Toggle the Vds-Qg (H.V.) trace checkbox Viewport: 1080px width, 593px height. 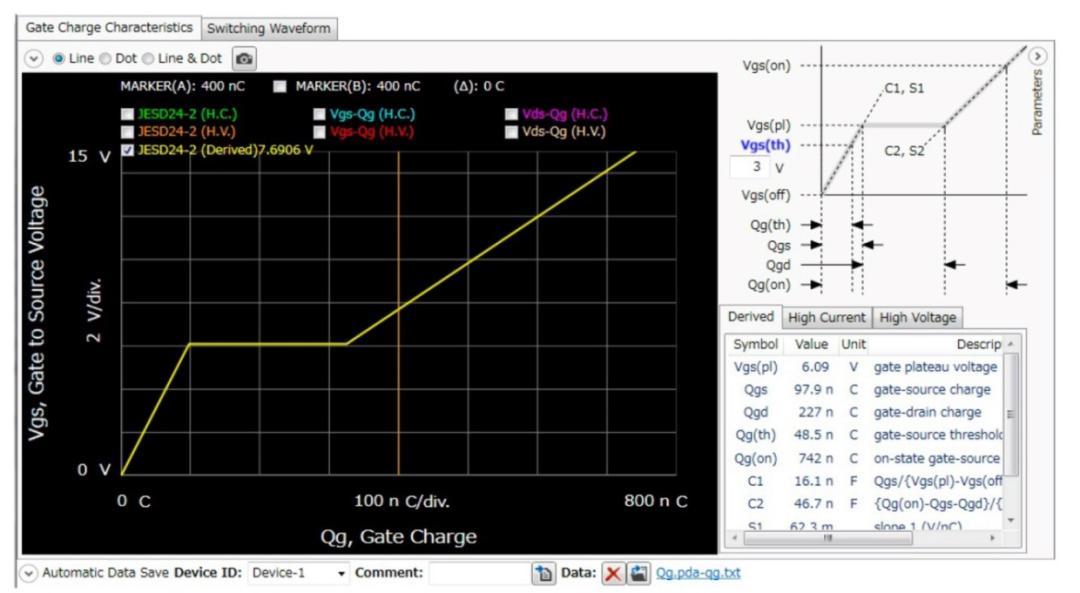511,132
